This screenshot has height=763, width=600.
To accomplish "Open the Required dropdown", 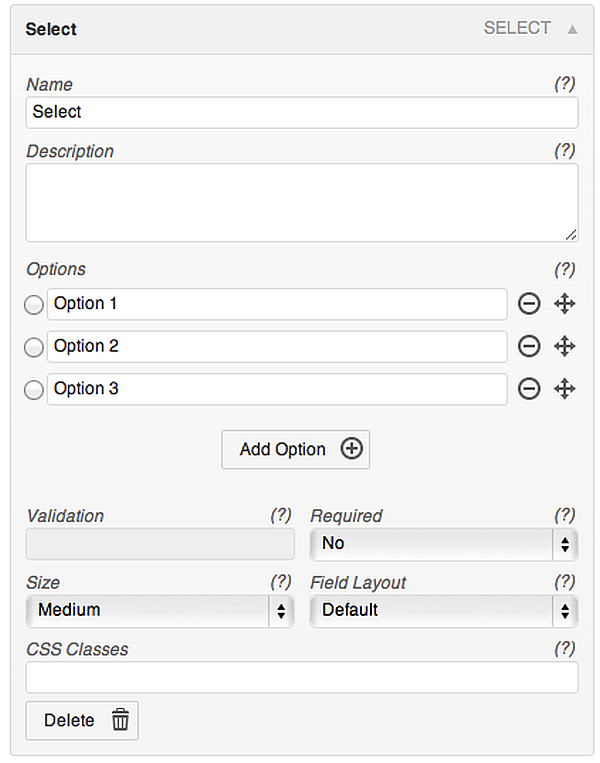I will [x=444, y=543].
